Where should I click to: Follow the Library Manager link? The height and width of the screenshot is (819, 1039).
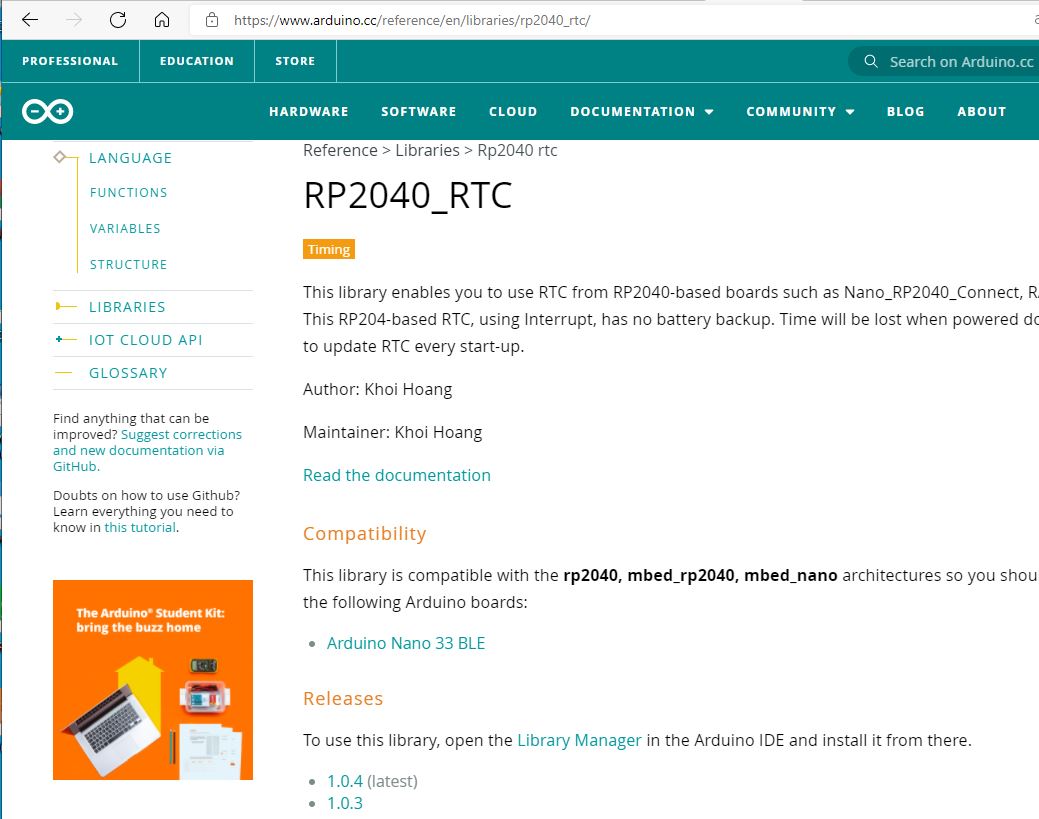click(579, 740)
